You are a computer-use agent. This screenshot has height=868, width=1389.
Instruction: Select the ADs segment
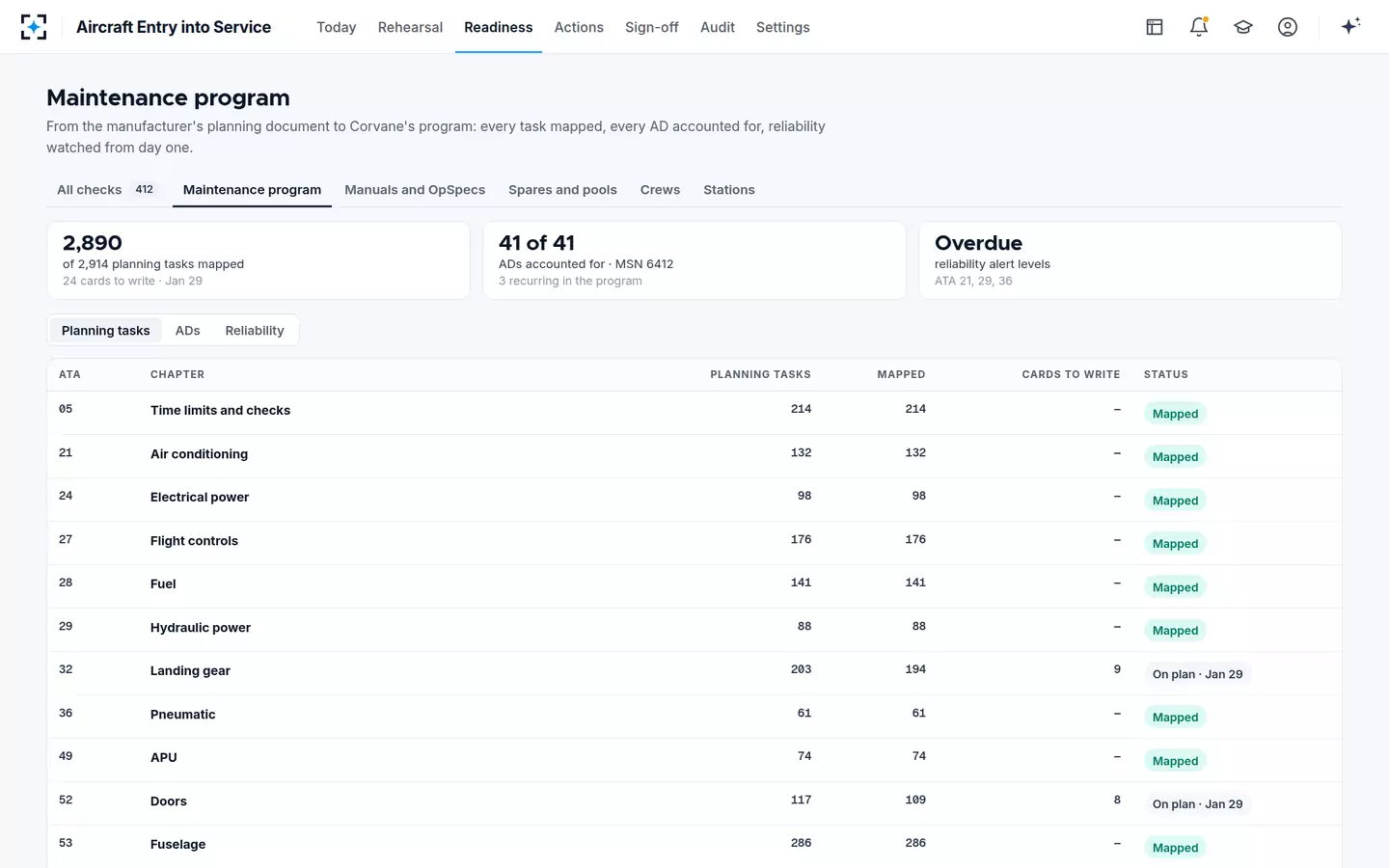[188, 331]
